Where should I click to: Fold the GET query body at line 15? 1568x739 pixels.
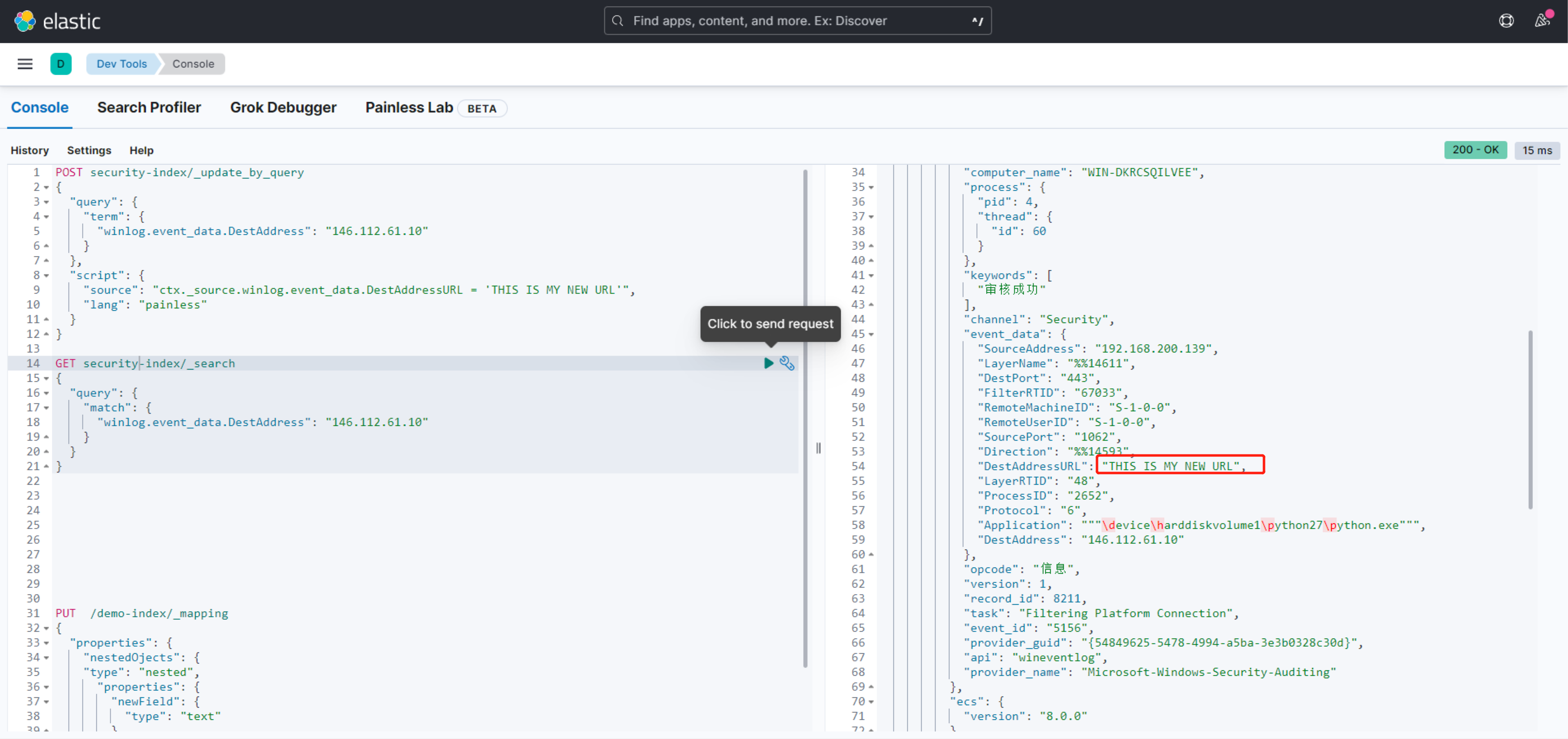tap(46, 378)
